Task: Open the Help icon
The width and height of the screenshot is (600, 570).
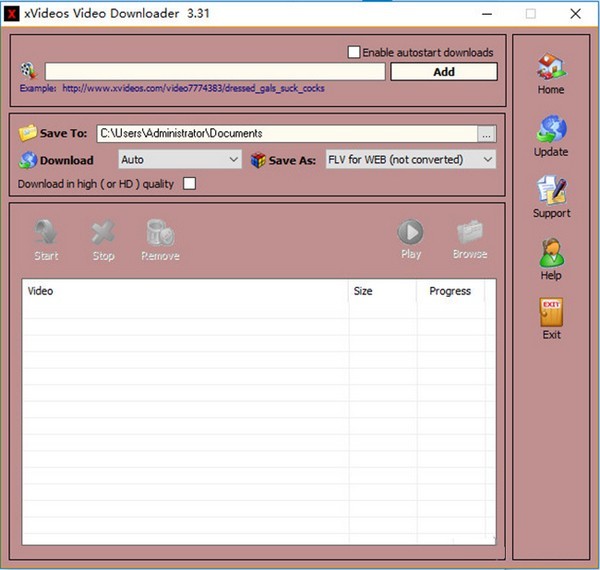Action: (551, 252)
